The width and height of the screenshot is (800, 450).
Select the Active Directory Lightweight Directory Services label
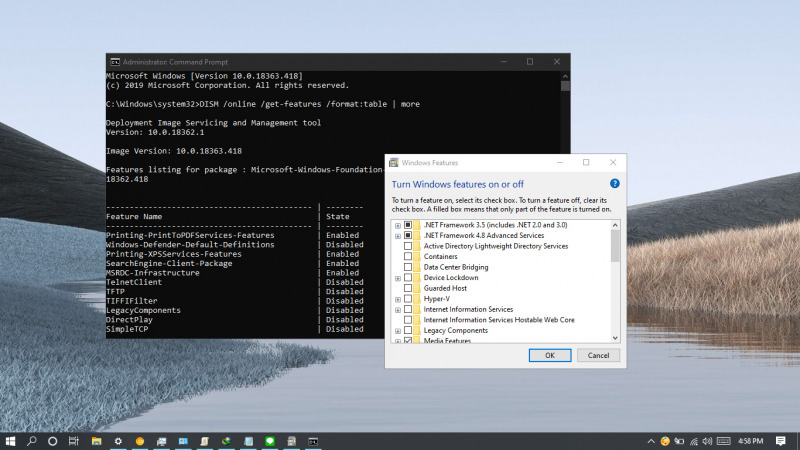coord(496,246)
